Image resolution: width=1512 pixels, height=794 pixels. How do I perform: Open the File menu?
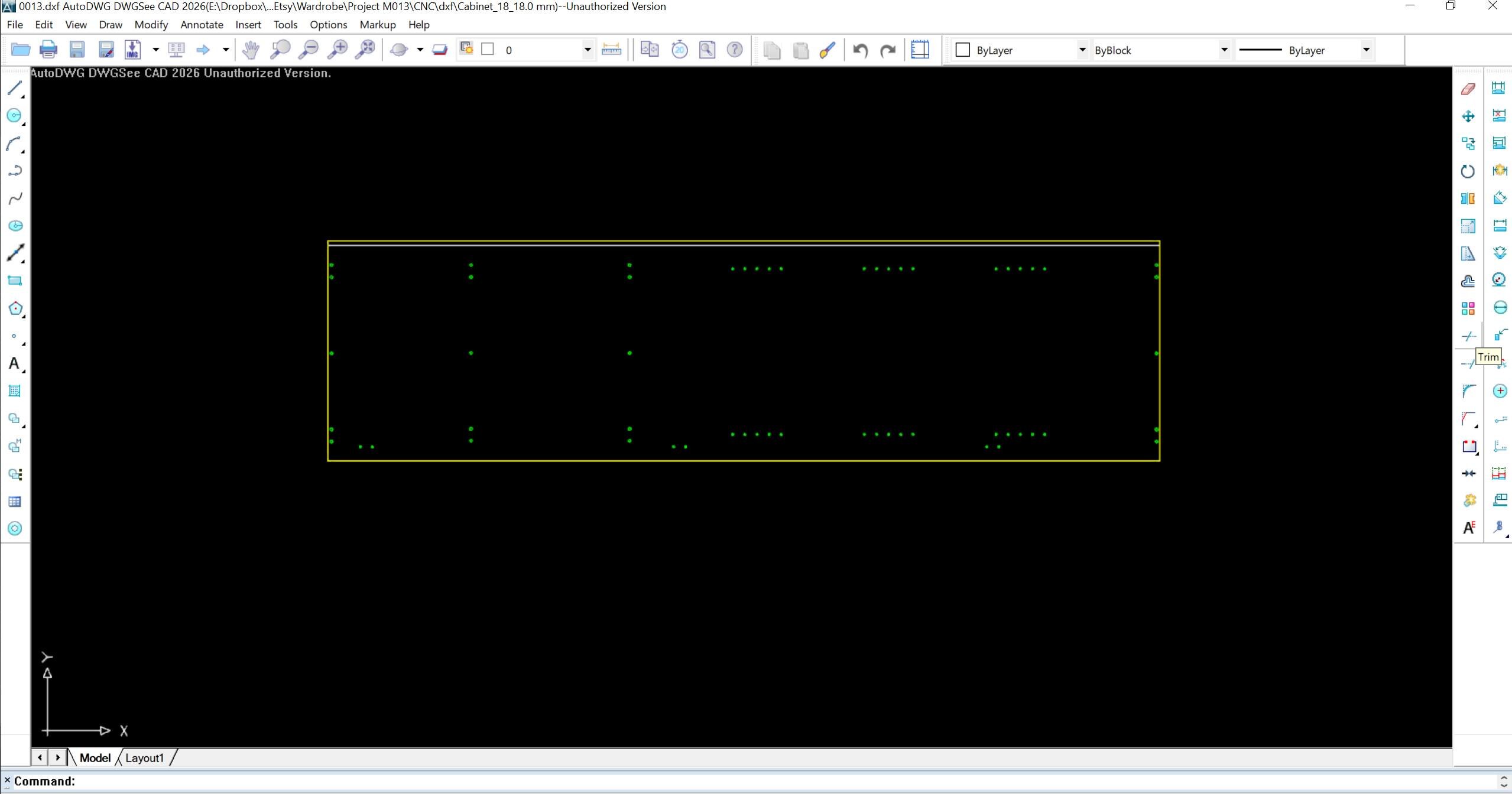(x=15, y=25)
